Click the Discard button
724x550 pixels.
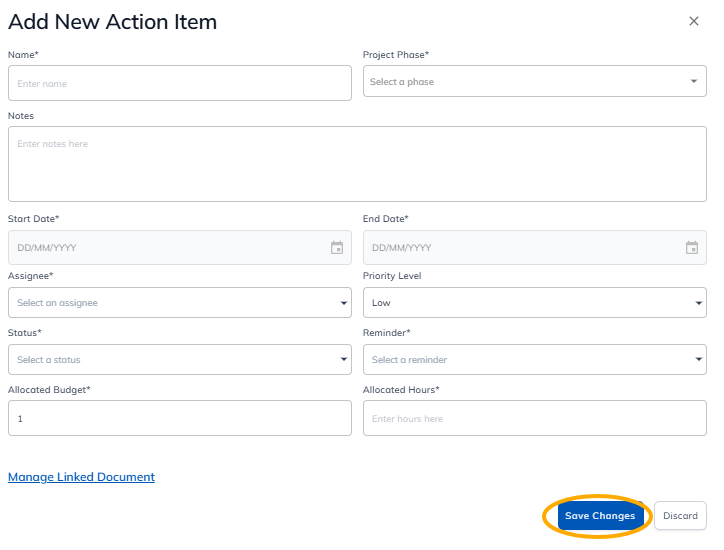[x=680, y=516]
